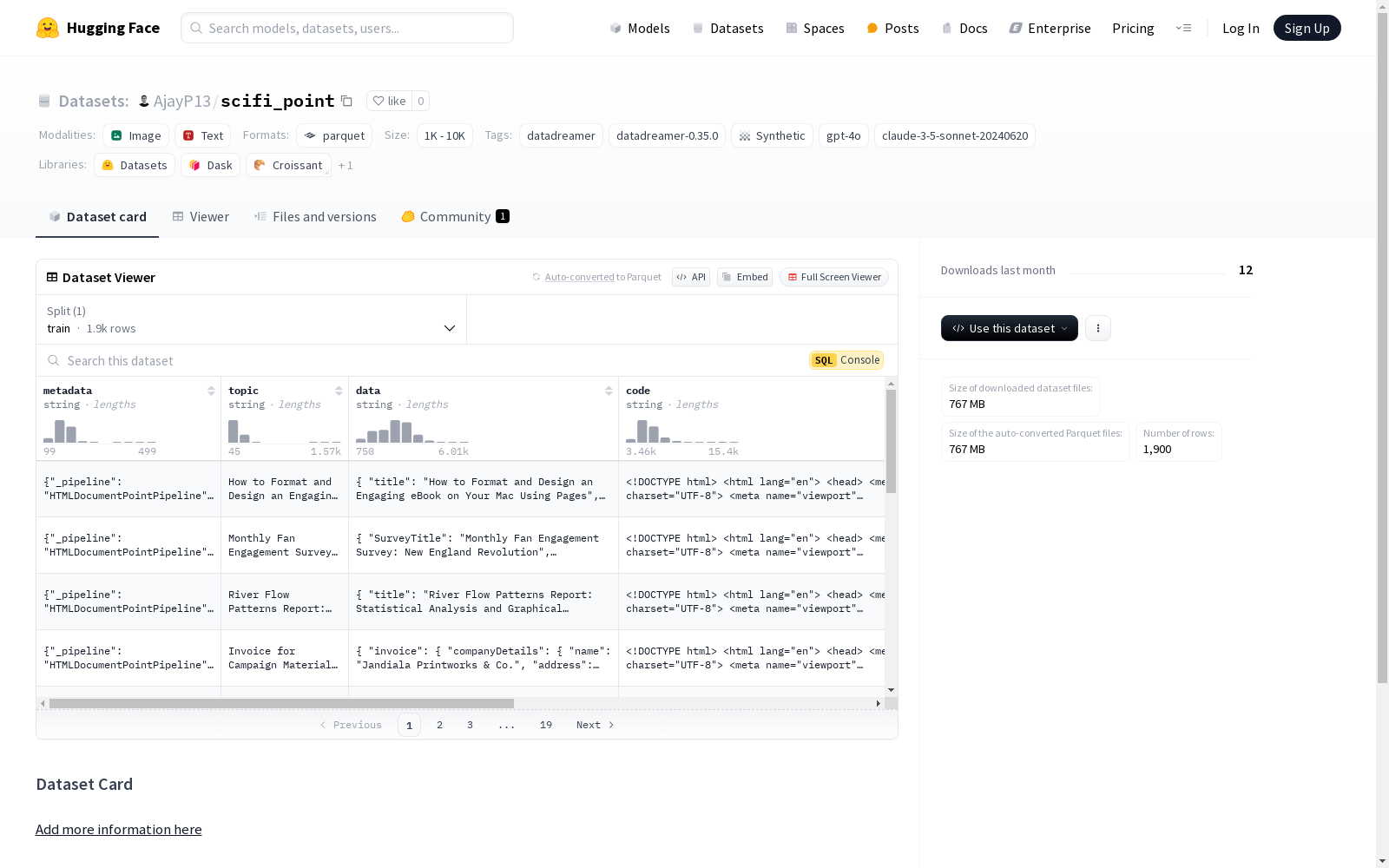Open the Datasets library tag
This screenshot has width=1389, height=868.
(135, 165)
